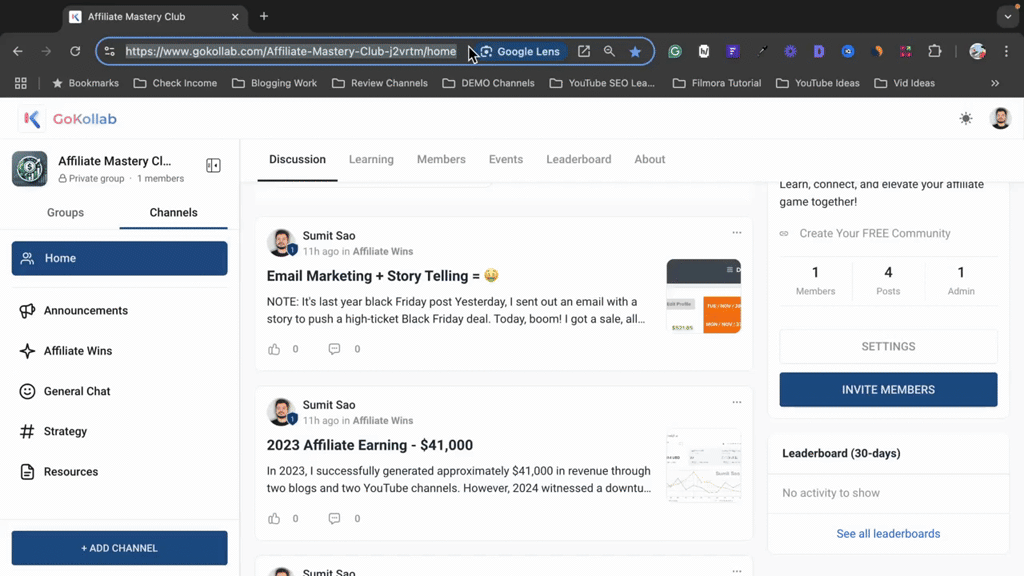Comment on the Email Marketing + Story Telling post
Image resolution: width=1024 pixels, height=576 pixels.
pos(334,349)
